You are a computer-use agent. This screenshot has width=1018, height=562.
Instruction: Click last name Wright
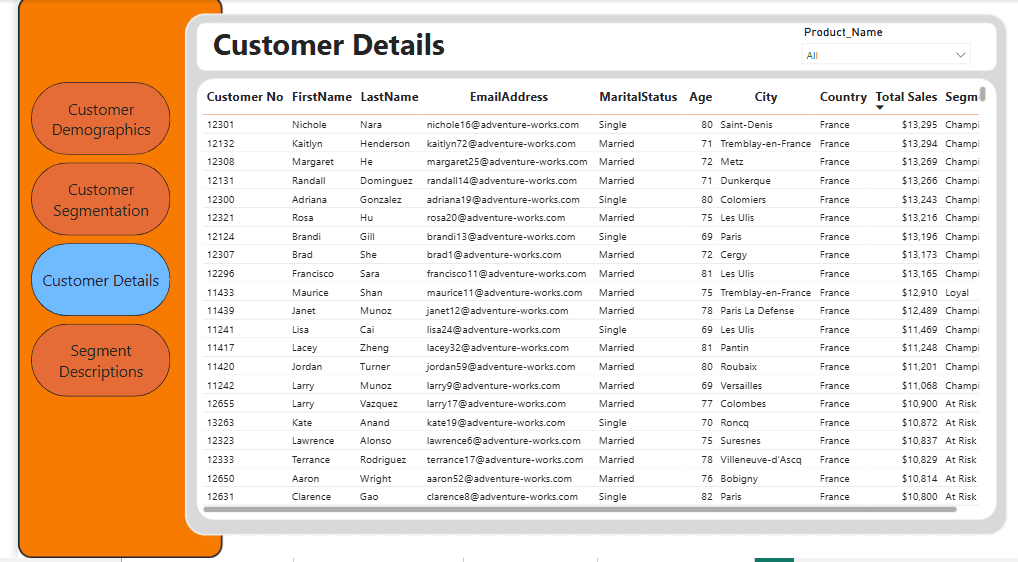click(376, 478)
